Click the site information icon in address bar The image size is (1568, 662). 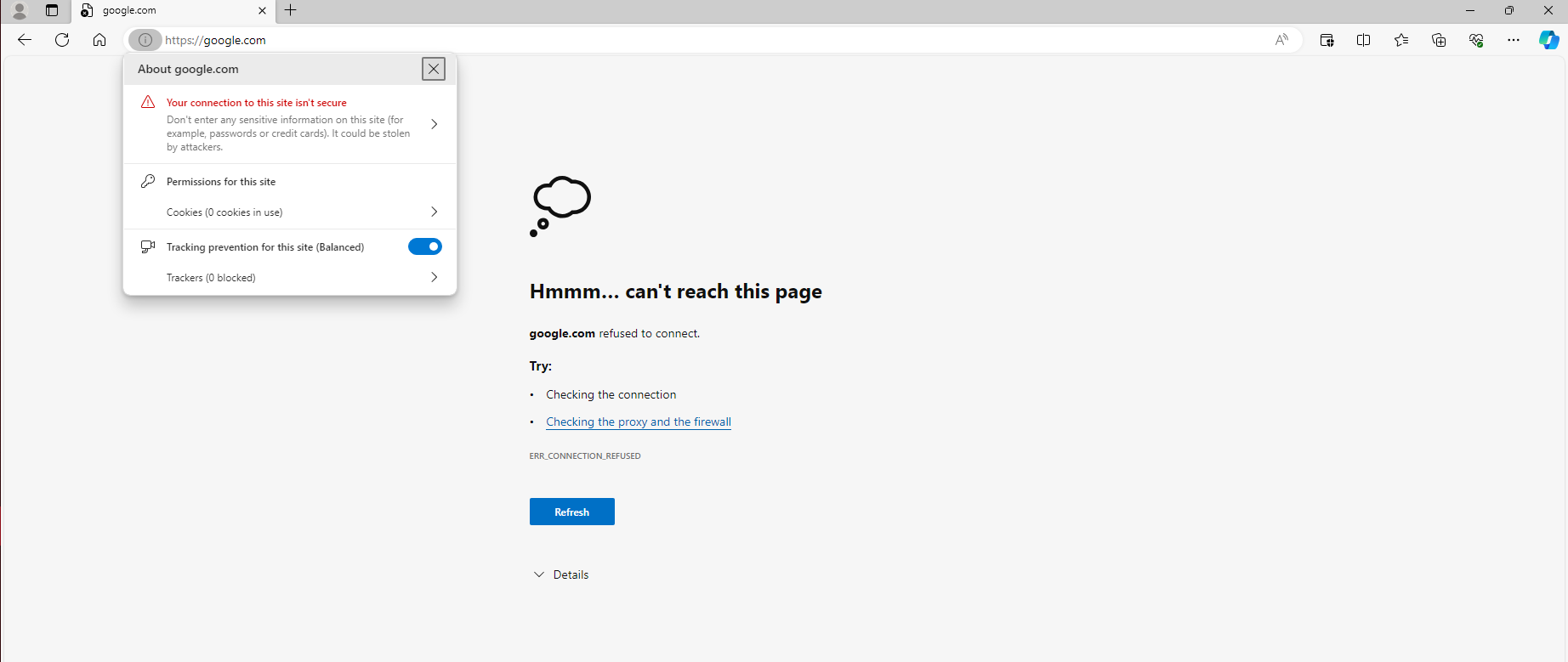click(x=145, y=40)
